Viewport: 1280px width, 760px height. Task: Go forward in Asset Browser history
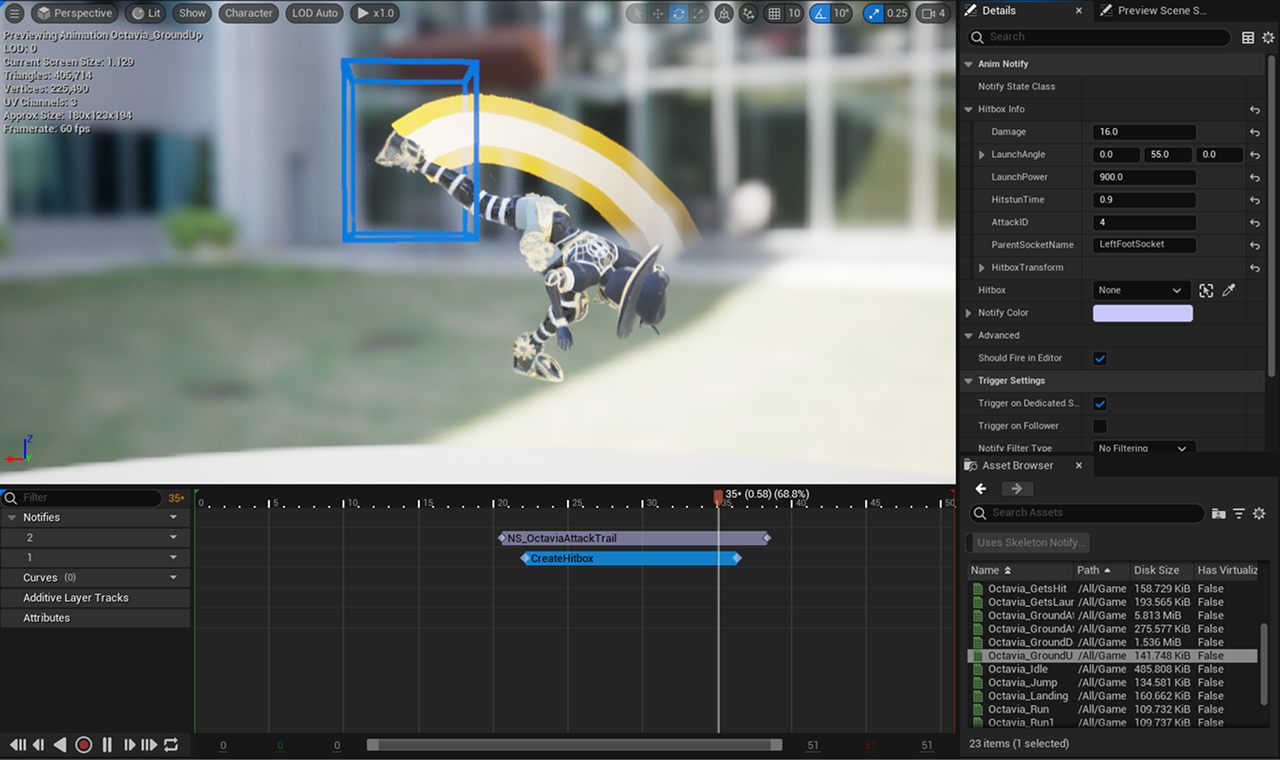pos(1017,489)
